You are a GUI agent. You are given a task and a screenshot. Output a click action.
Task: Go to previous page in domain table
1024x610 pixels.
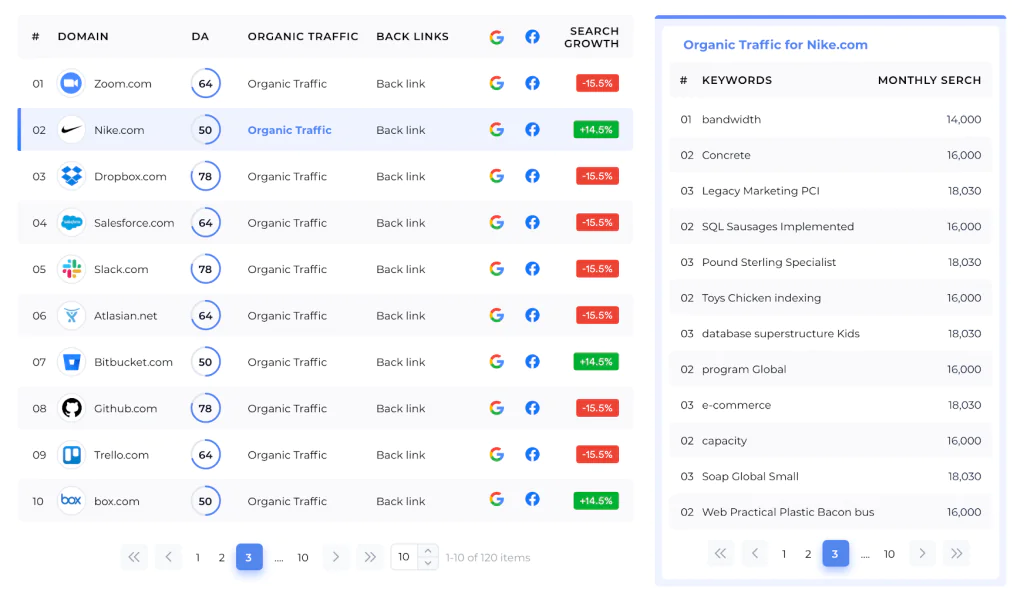(x=168, y=557)
